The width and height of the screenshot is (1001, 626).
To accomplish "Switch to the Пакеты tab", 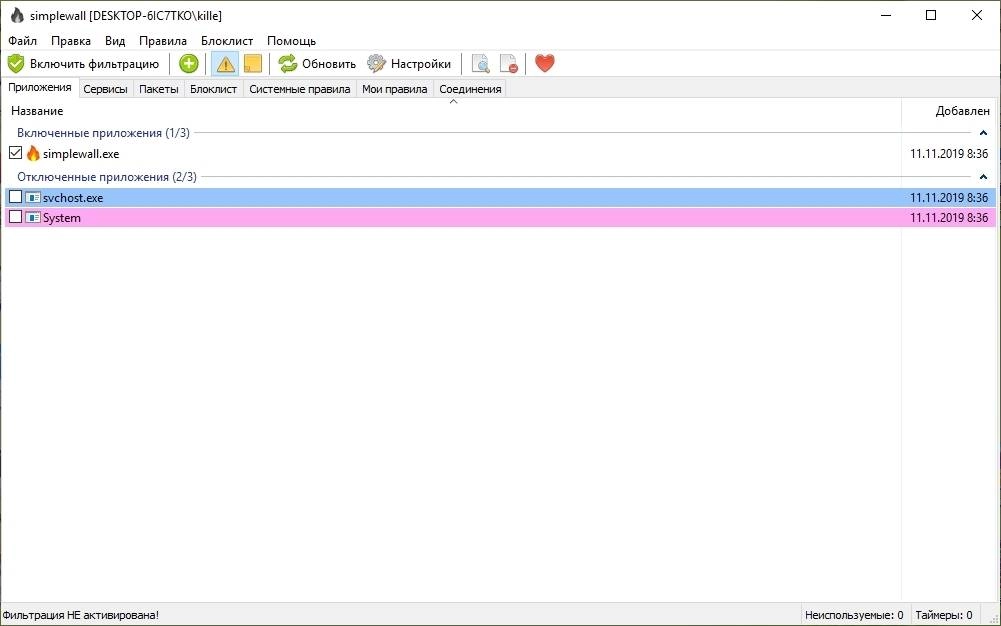I will (158, 89).
